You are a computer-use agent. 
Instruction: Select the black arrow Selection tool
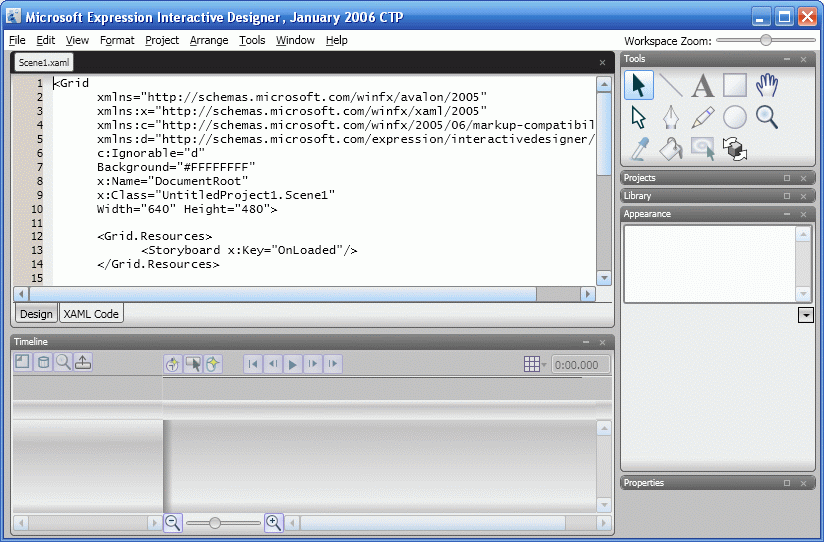638,85
